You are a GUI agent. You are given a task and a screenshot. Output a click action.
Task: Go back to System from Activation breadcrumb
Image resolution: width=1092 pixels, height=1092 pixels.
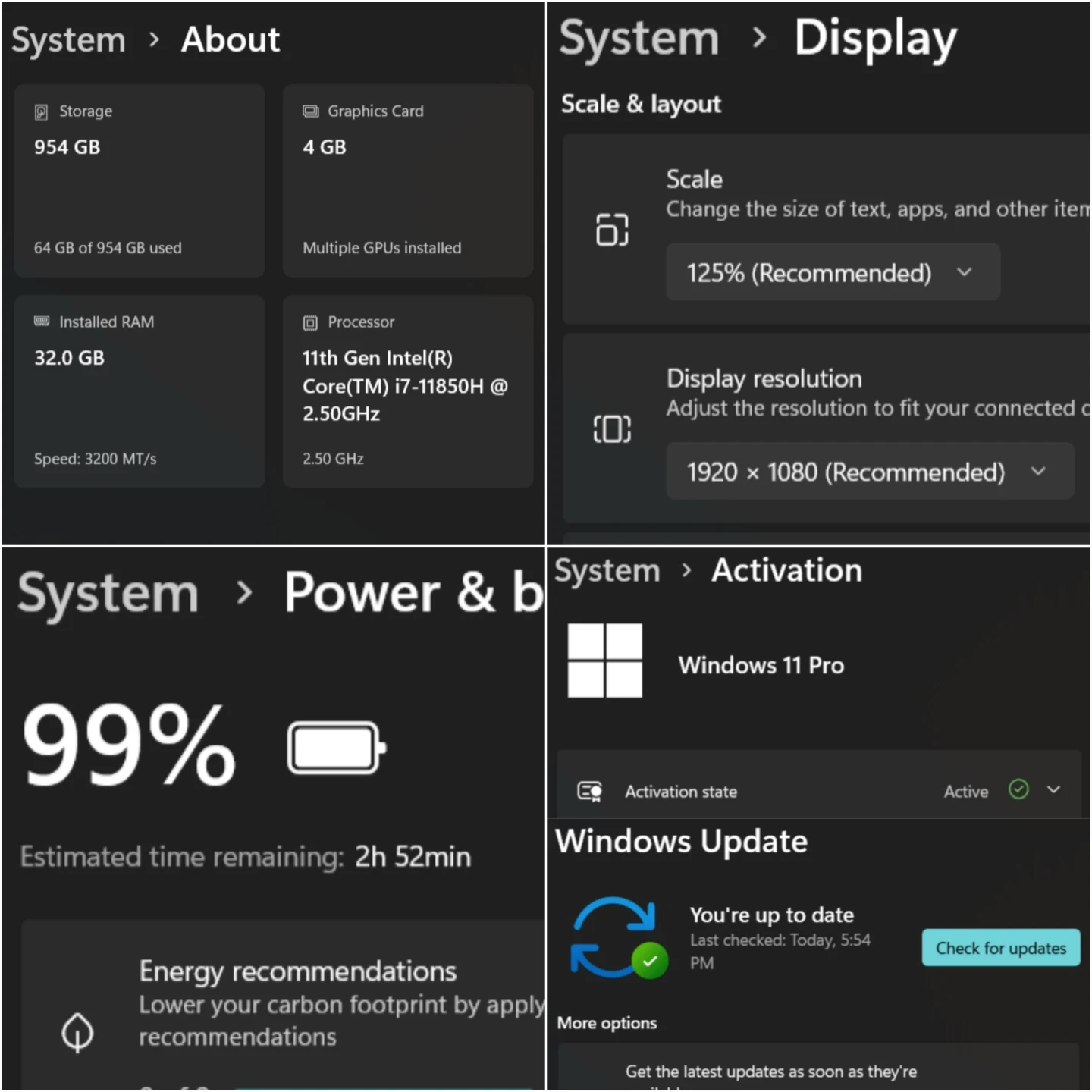(607, 570)
